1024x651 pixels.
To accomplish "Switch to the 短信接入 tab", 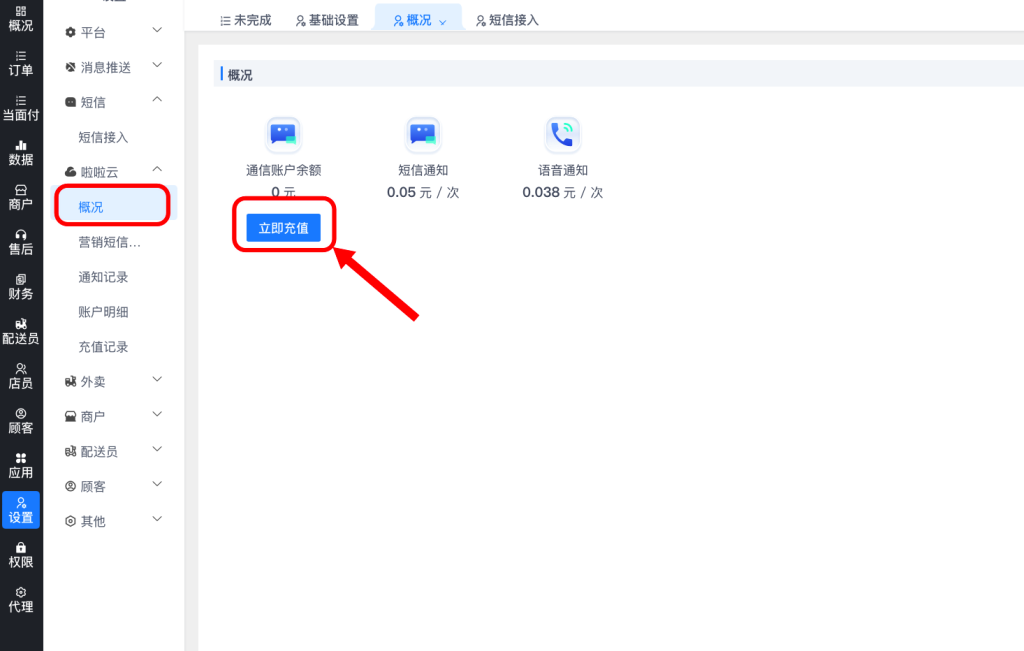I will click(507, 20).
